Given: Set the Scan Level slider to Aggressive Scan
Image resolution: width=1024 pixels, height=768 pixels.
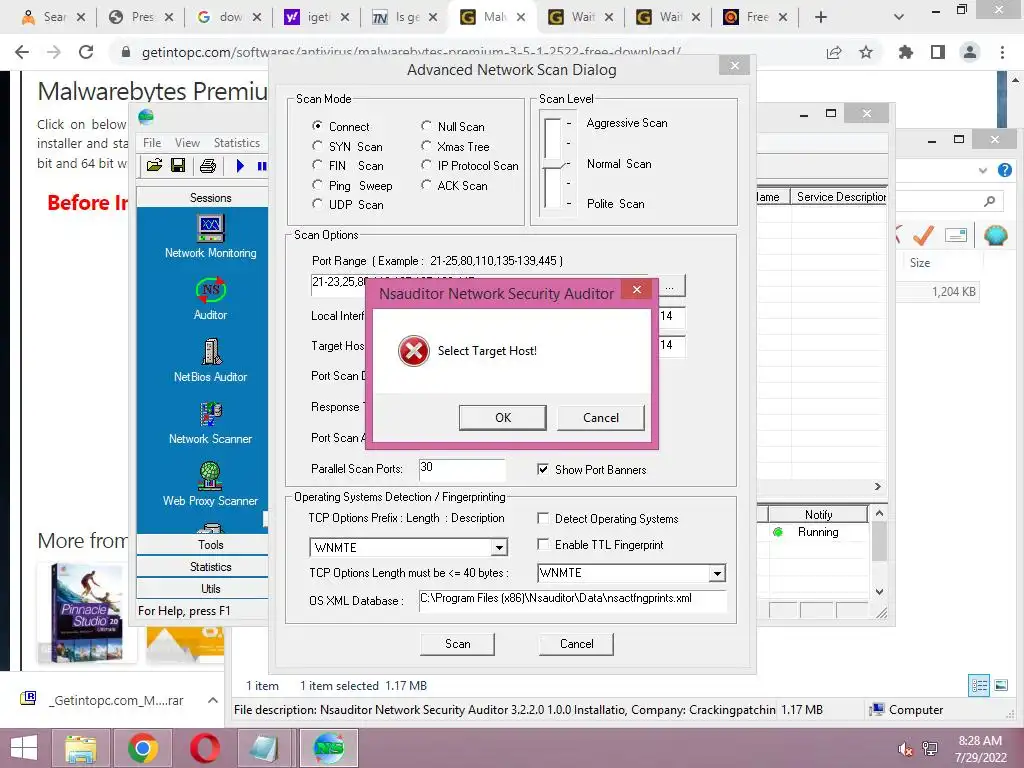Looking at the screenshot, I should pyautogui.click(x=568, y=123).
